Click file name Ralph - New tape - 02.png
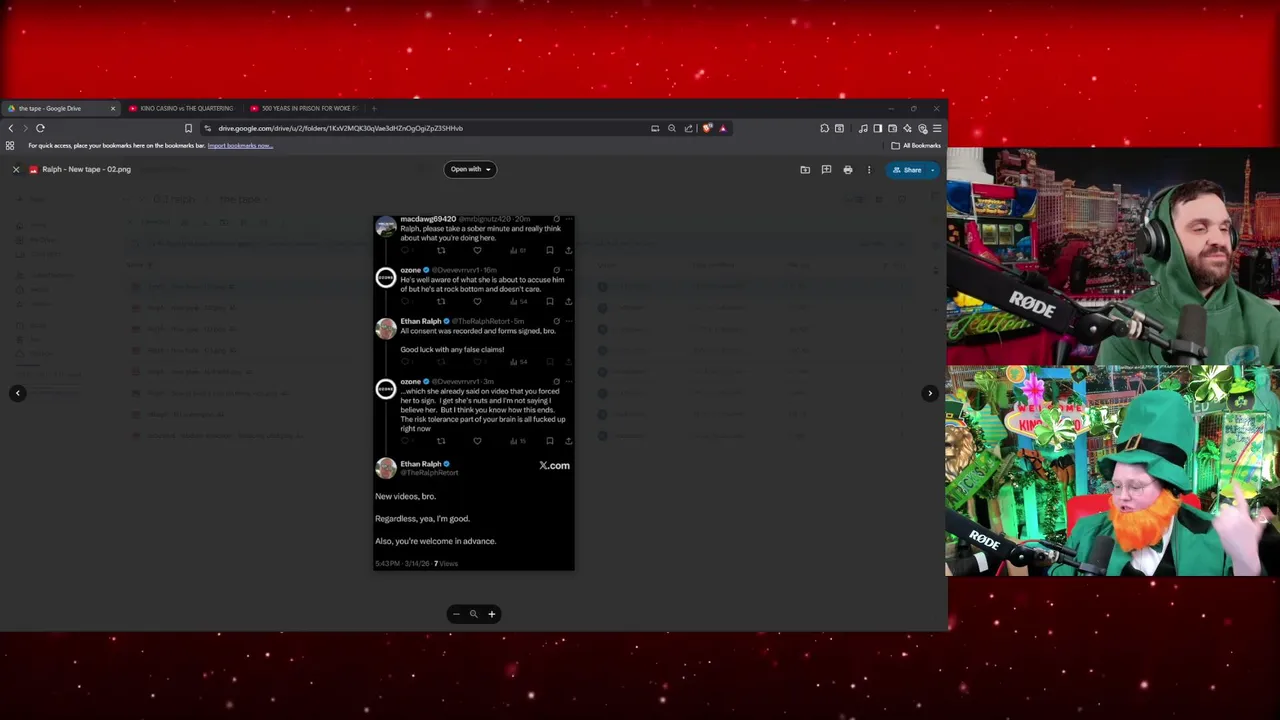Viewport: 1280px width, 720px height. tap(86, 170)
